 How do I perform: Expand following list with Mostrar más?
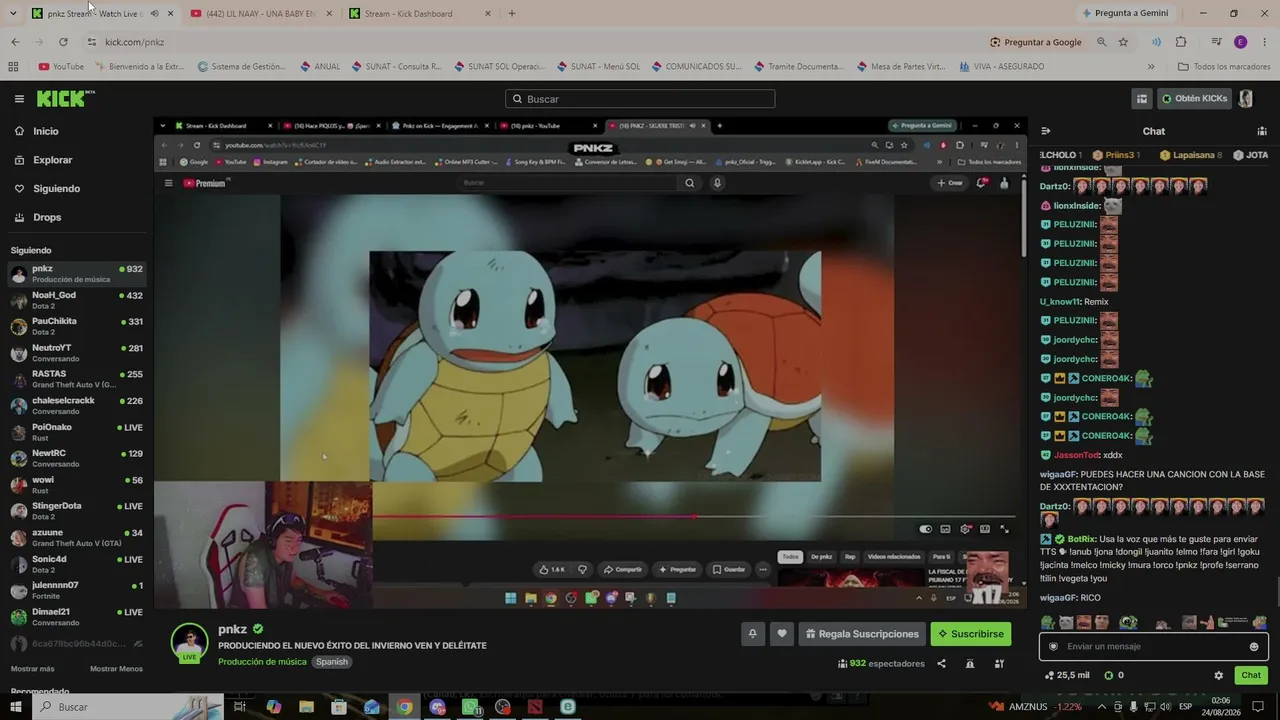point(33,669)
